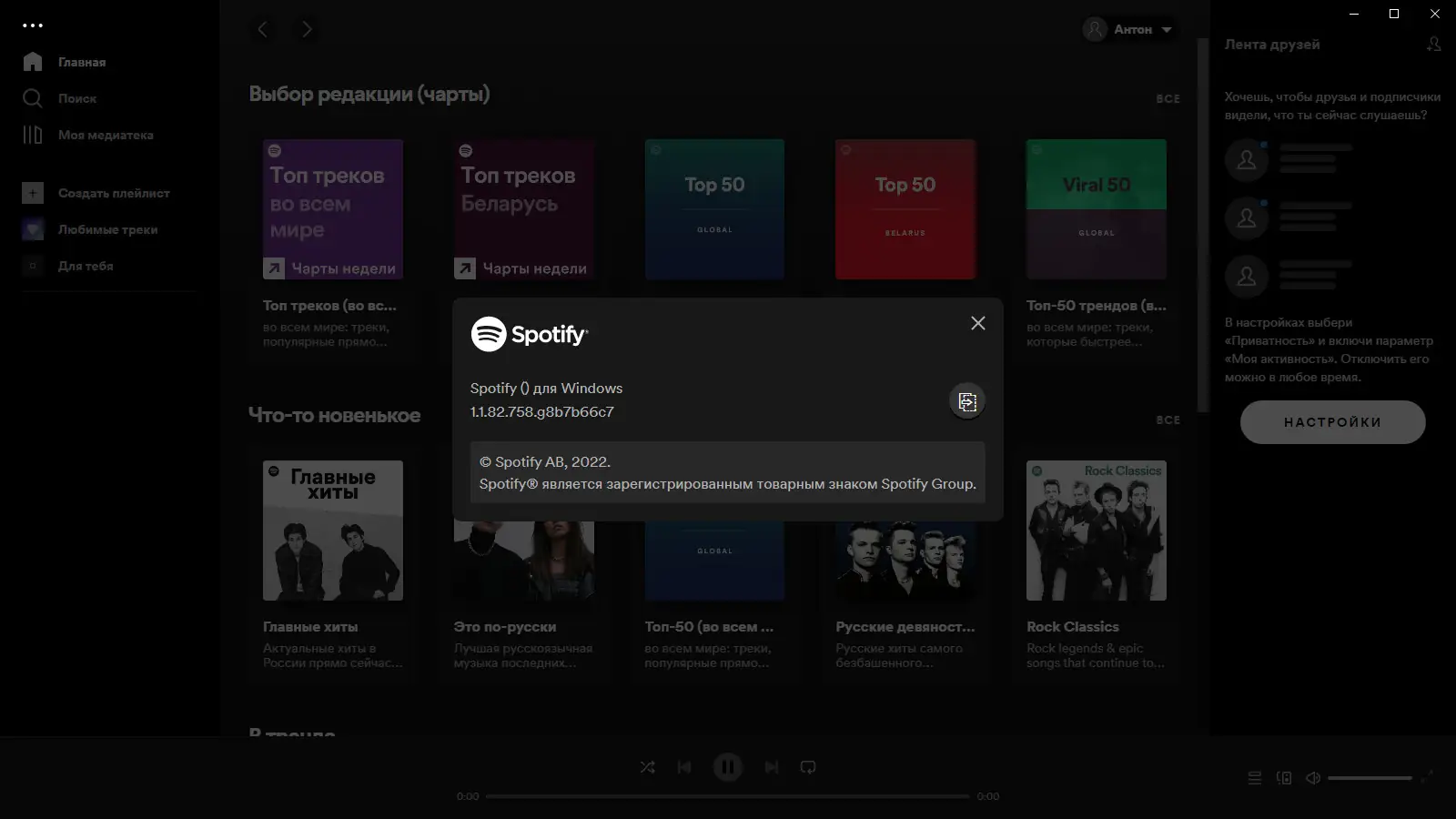This screenshot has height=819, width=1456.
Task: Click the main content vertical scrollbar
Action: [x=1202, y=225]
